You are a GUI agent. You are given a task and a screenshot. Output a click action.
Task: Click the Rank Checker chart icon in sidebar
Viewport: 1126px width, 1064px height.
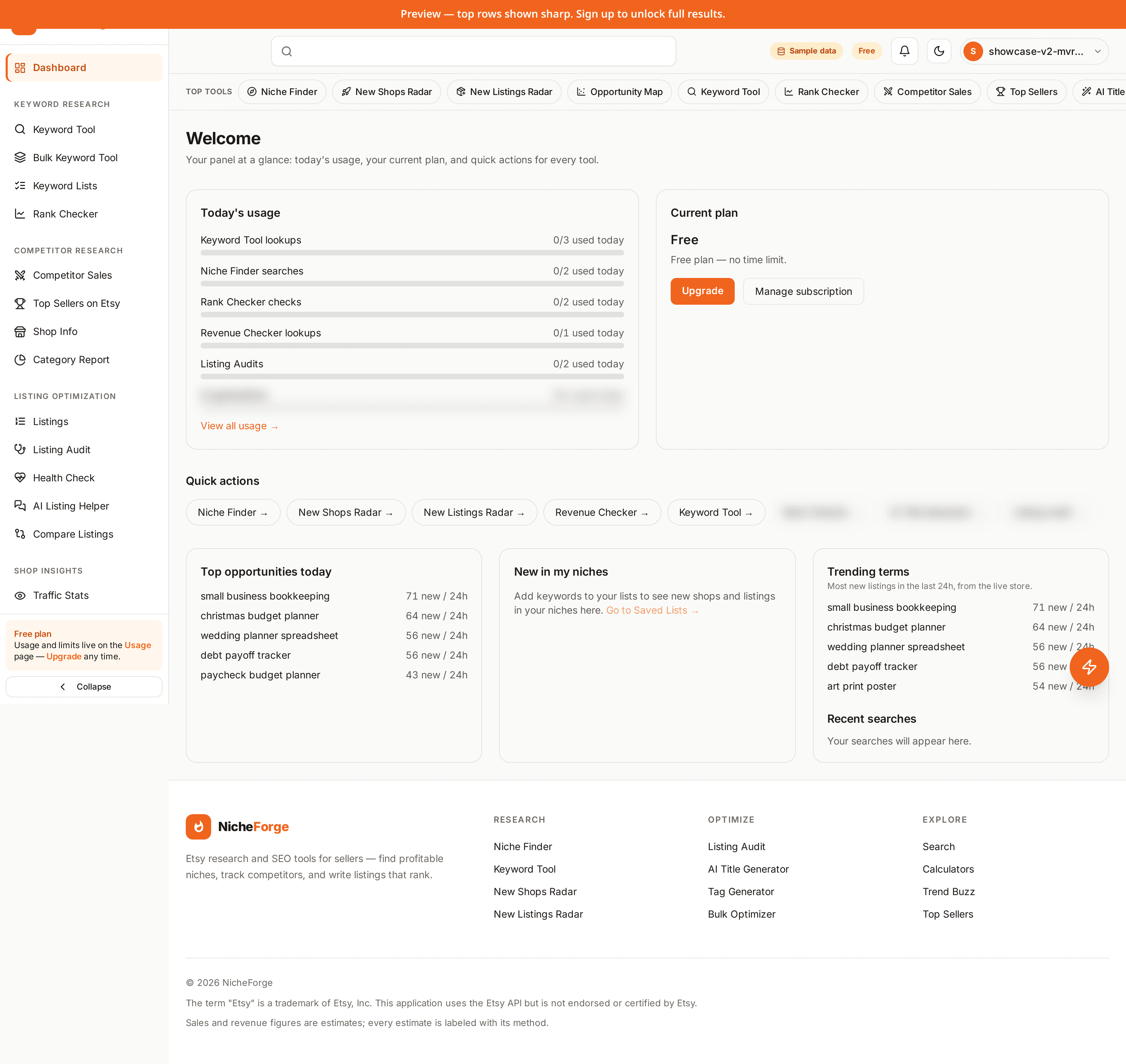coord(20,214)
